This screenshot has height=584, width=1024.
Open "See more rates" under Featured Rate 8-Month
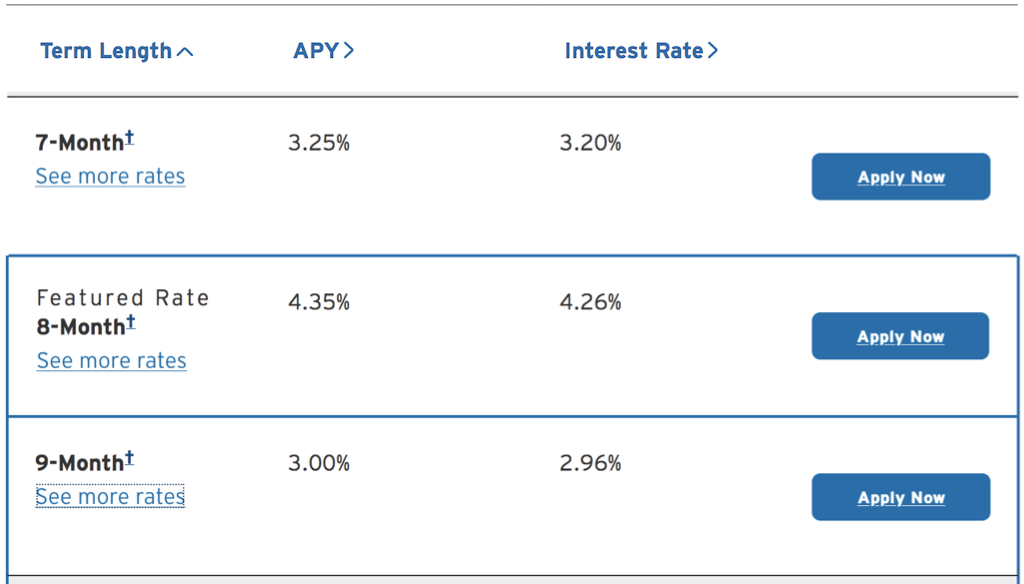[x=111, y=360]
